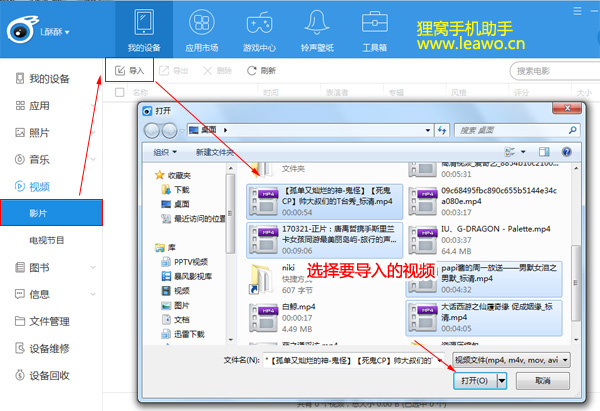Open the 我的设备 top tab
Viewport: 600px width, 411px height.
(x=144, y=31)
